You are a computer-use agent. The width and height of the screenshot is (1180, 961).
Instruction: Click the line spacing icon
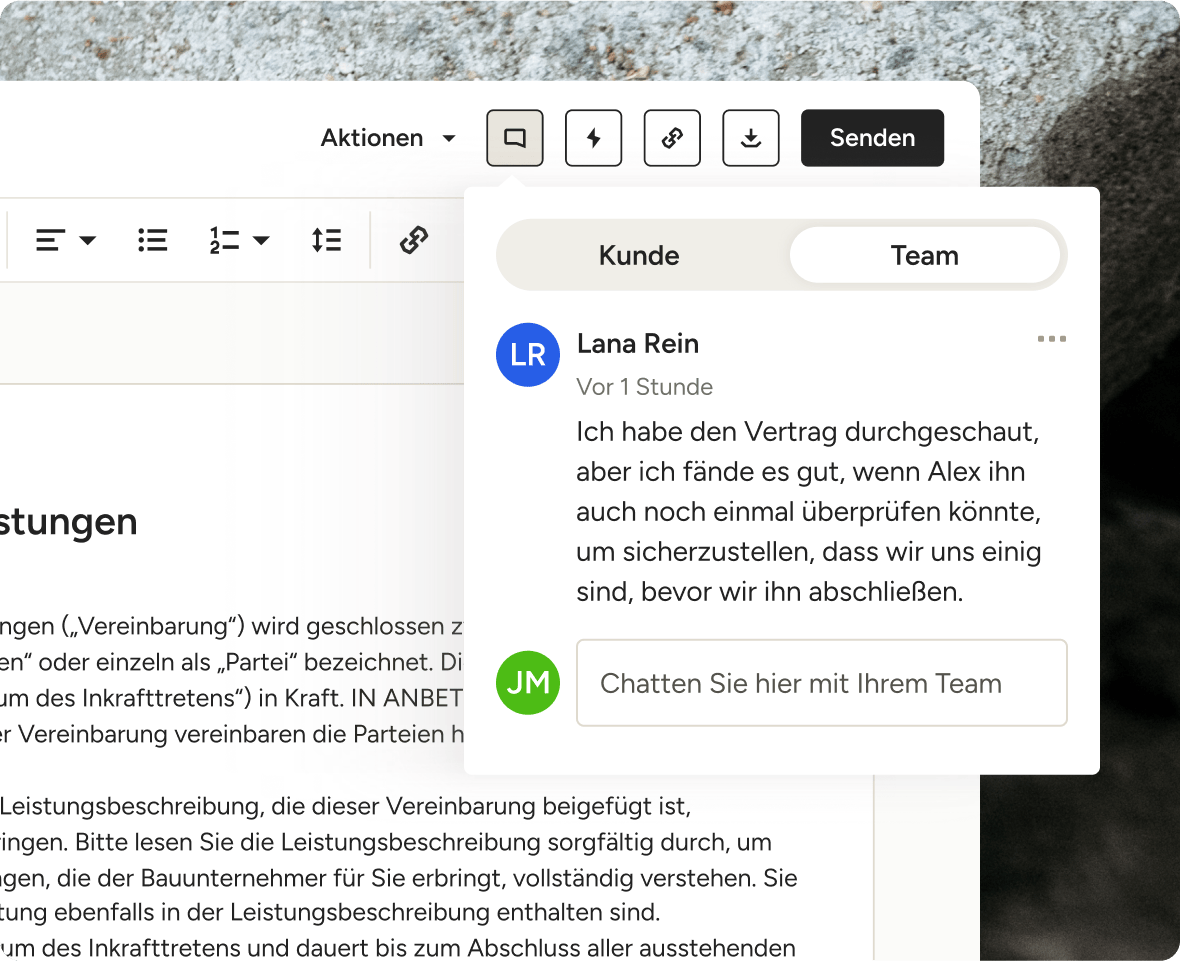tap(326, 240)
